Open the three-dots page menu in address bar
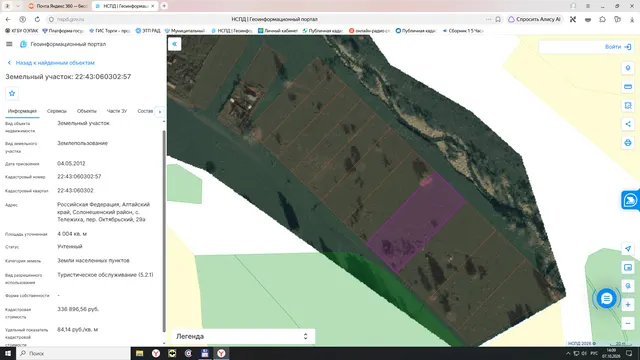This screenshot has width=640, height=360. click(x=489, y=19)
